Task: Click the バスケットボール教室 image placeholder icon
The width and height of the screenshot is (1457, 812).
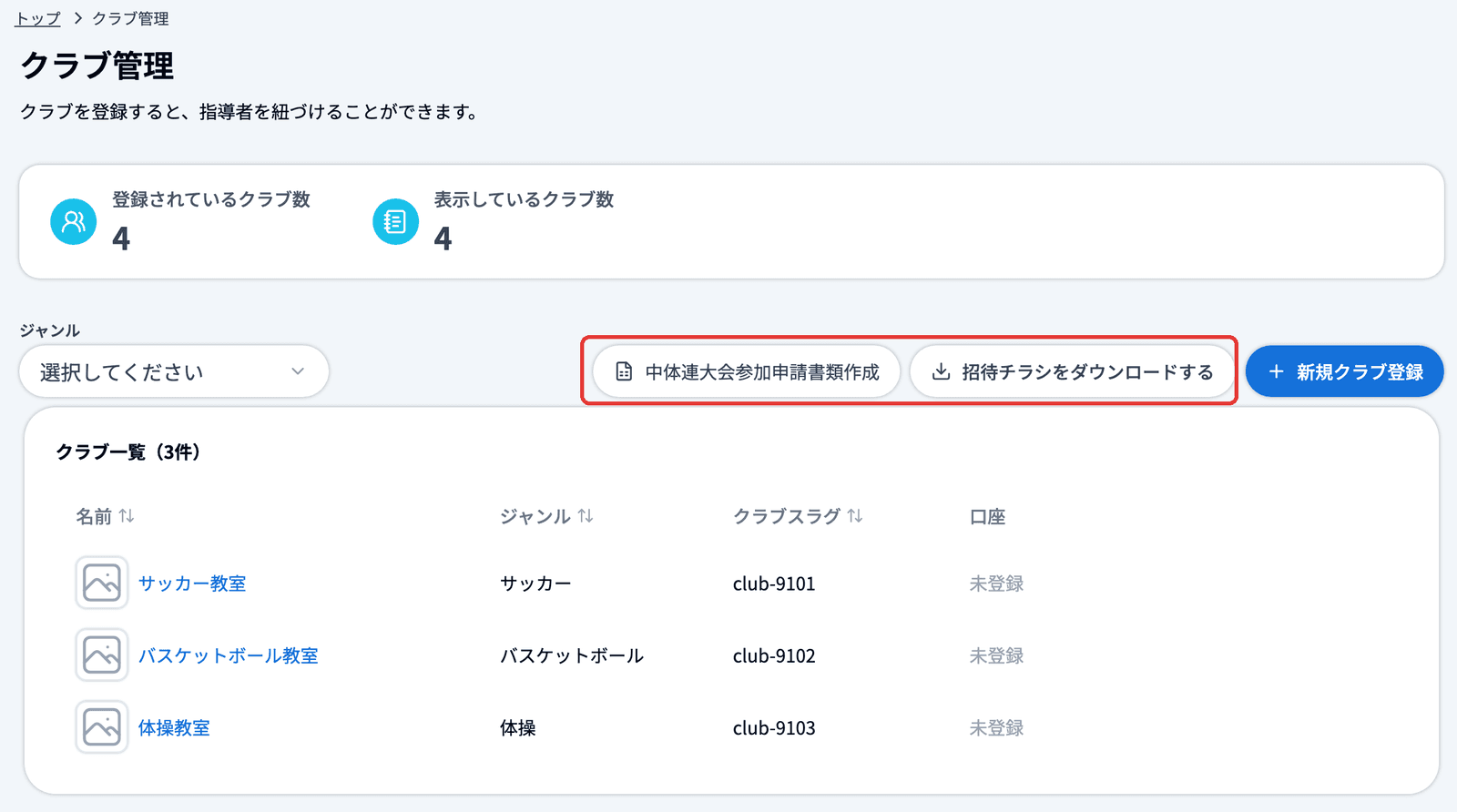Action: point(102,655)
